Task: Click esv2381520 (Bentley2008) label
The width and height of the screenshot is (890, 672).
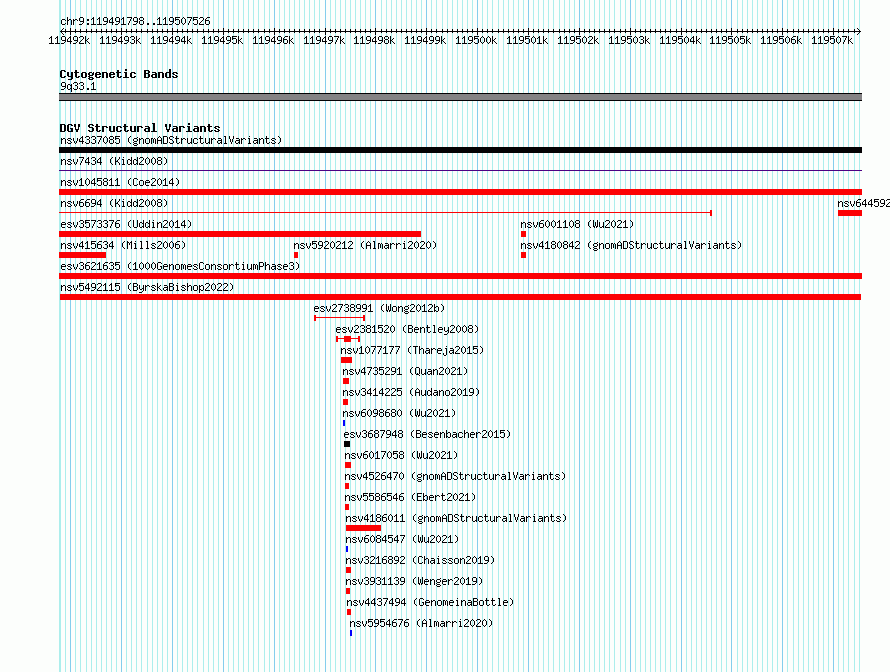Action: [407, 329]
